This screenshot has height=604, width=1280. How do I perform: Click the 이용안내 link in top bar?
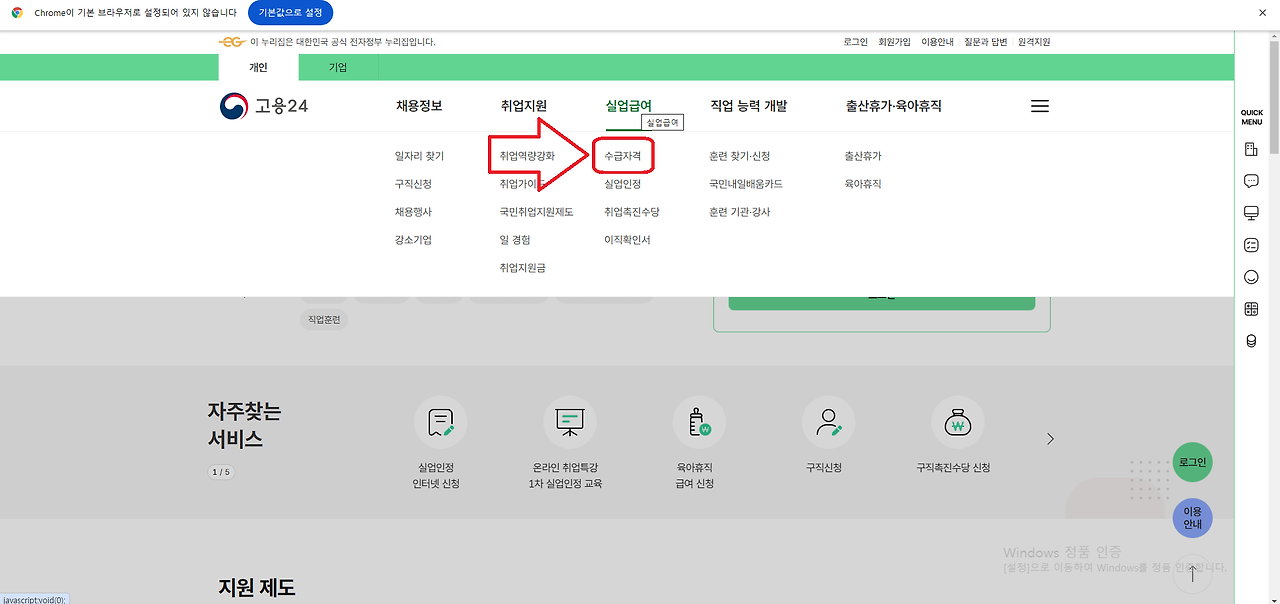coord(937,42)
